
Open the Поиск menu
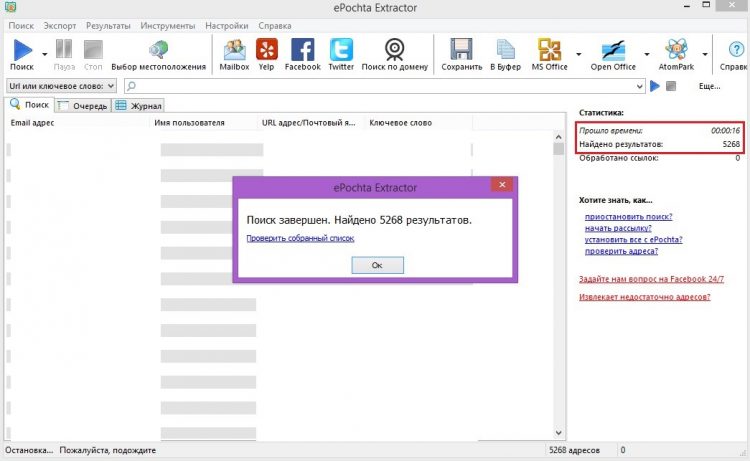(x=21, y=26)
